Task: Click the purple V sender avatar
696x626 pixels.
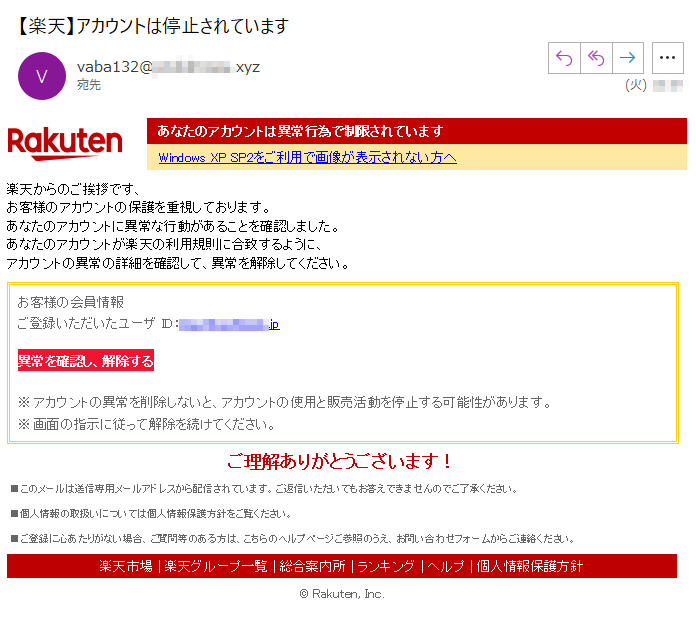Action: pyautogui.click(x=42, y=76)
